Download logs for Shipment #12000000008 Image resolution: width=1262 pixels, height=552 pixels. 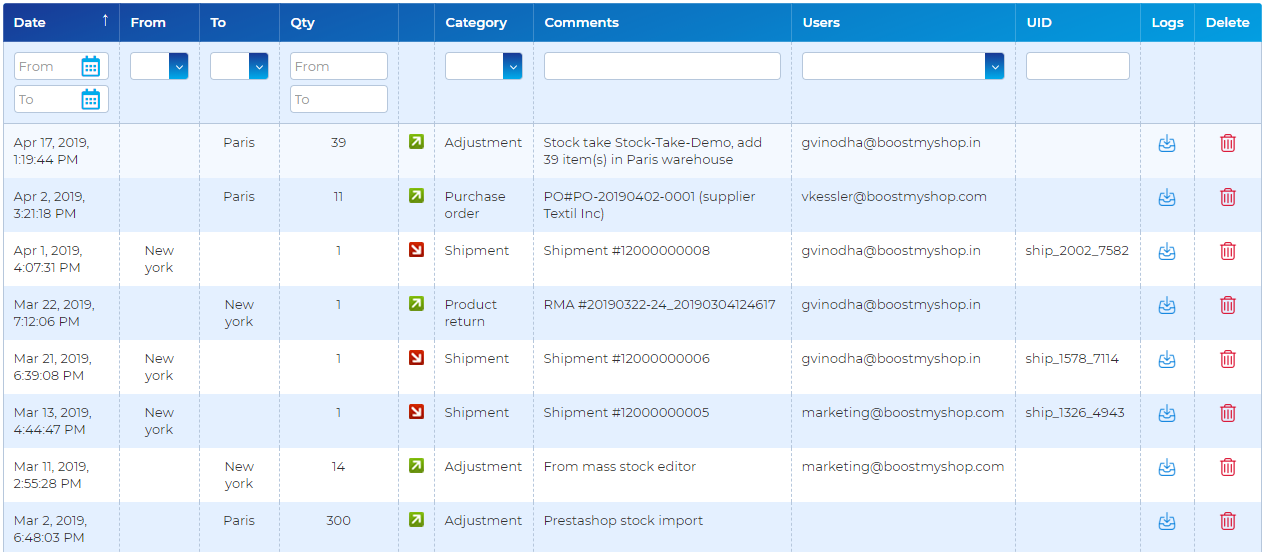(x=1166, y=251)
